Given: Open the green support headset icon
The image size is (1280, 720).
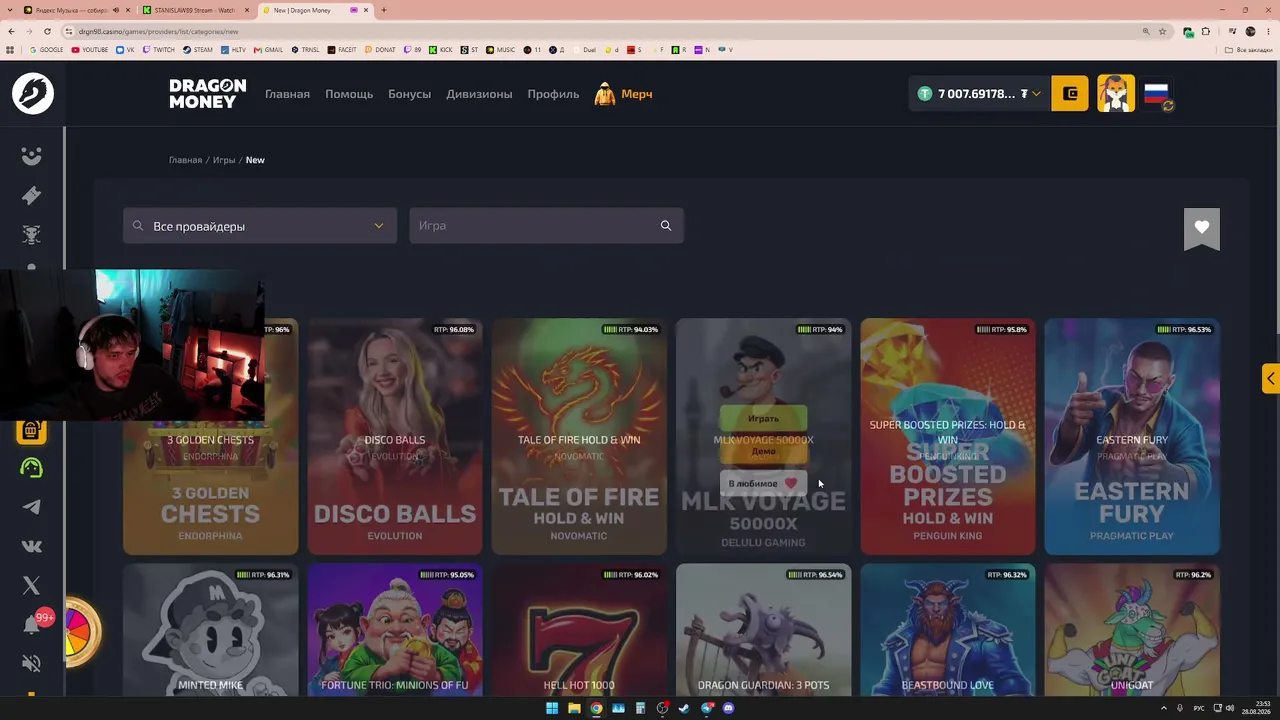Looking at the screenshot, I should point(32,468).
